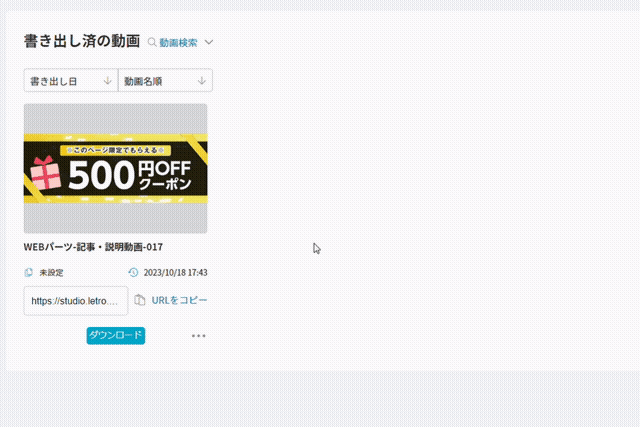This screenshot has width=640, height=427.
Task: Click the 2023/10/18 17:43 timestamp
Action: (x=175, y=272)
